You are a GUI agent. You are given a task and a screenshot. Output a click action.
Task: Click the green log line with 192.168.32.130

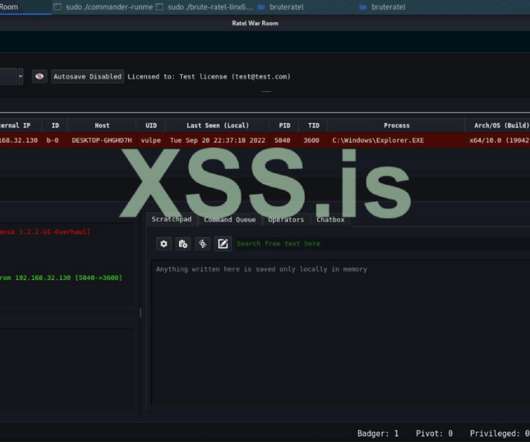point(61,278)
